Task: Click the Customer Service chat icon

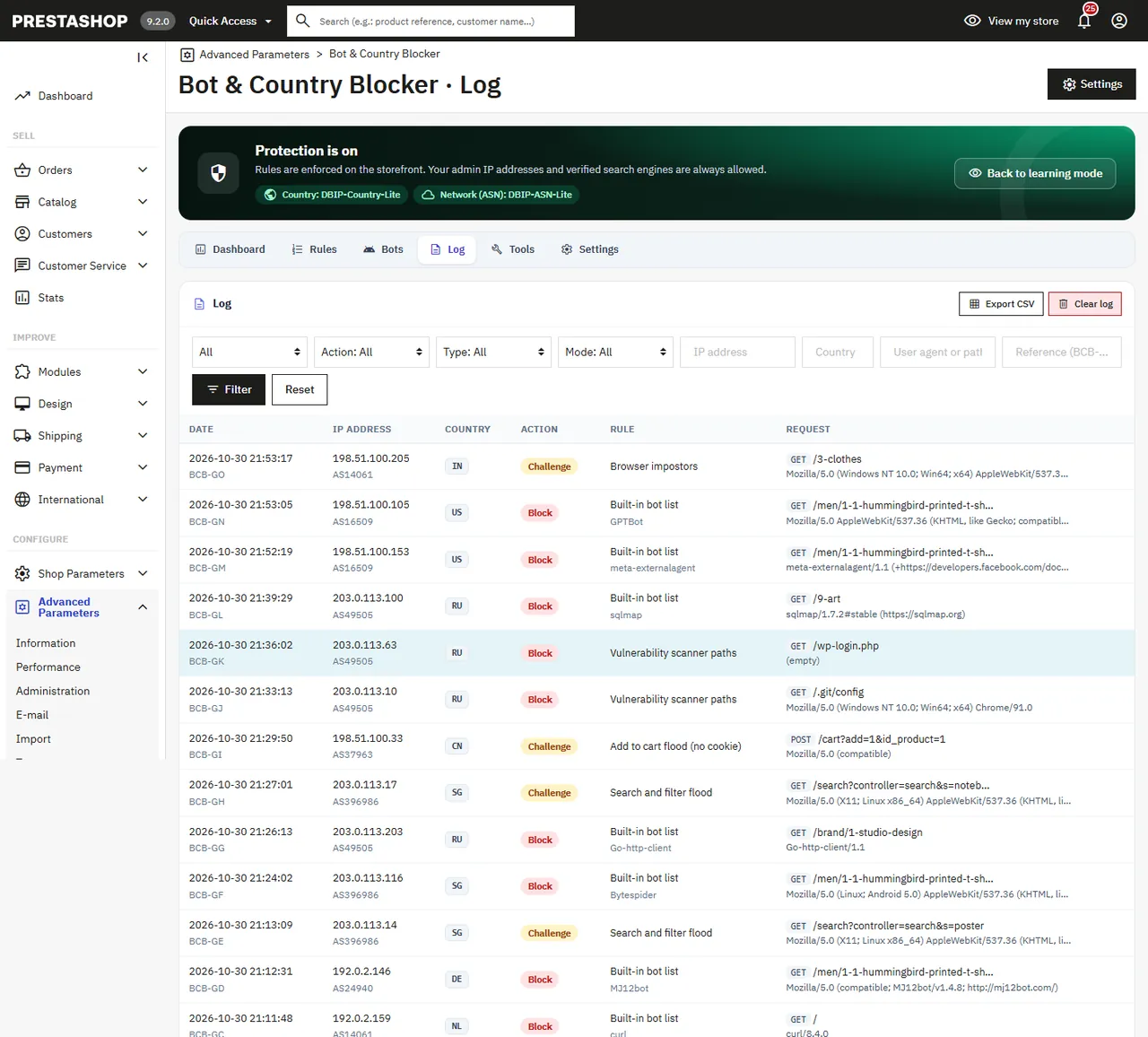Action: pyautogui.click(x=22, y=266)
